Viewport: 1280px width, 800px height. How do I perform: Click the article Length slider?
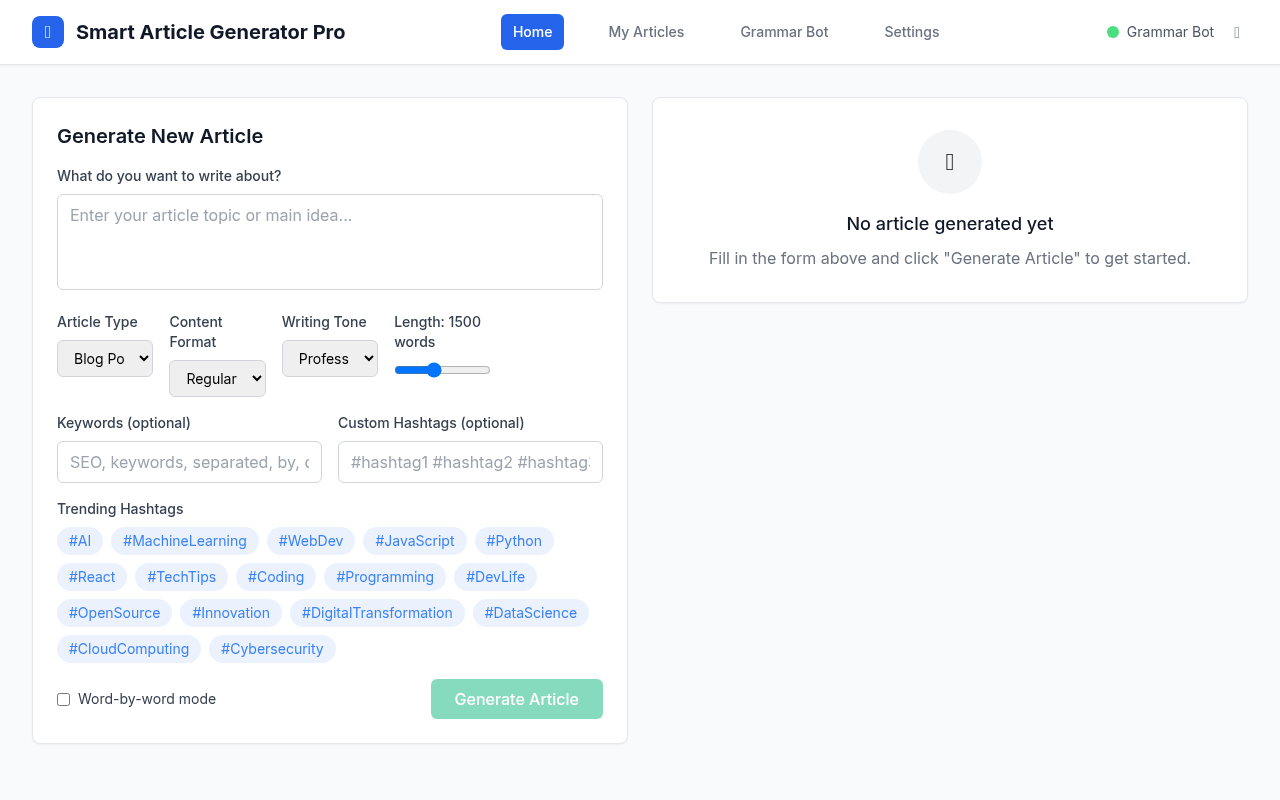click(442, 370)
